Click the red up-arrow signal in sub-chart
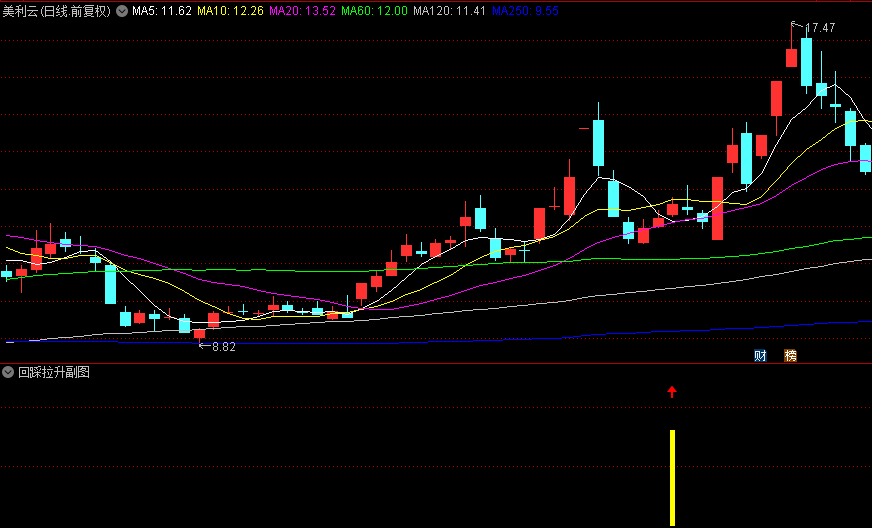 click(x=672, y=392)
